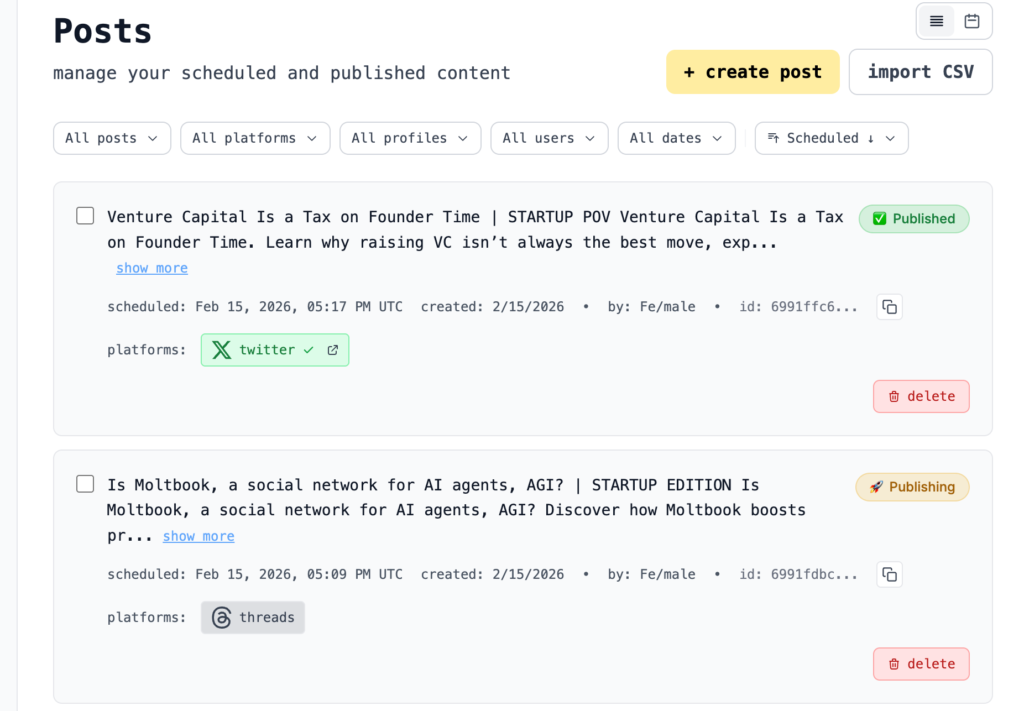The width and height of the screenshot is (1024, 711).
Task: Show more of the Moltbook post text
Action: (x=198, y=536)
